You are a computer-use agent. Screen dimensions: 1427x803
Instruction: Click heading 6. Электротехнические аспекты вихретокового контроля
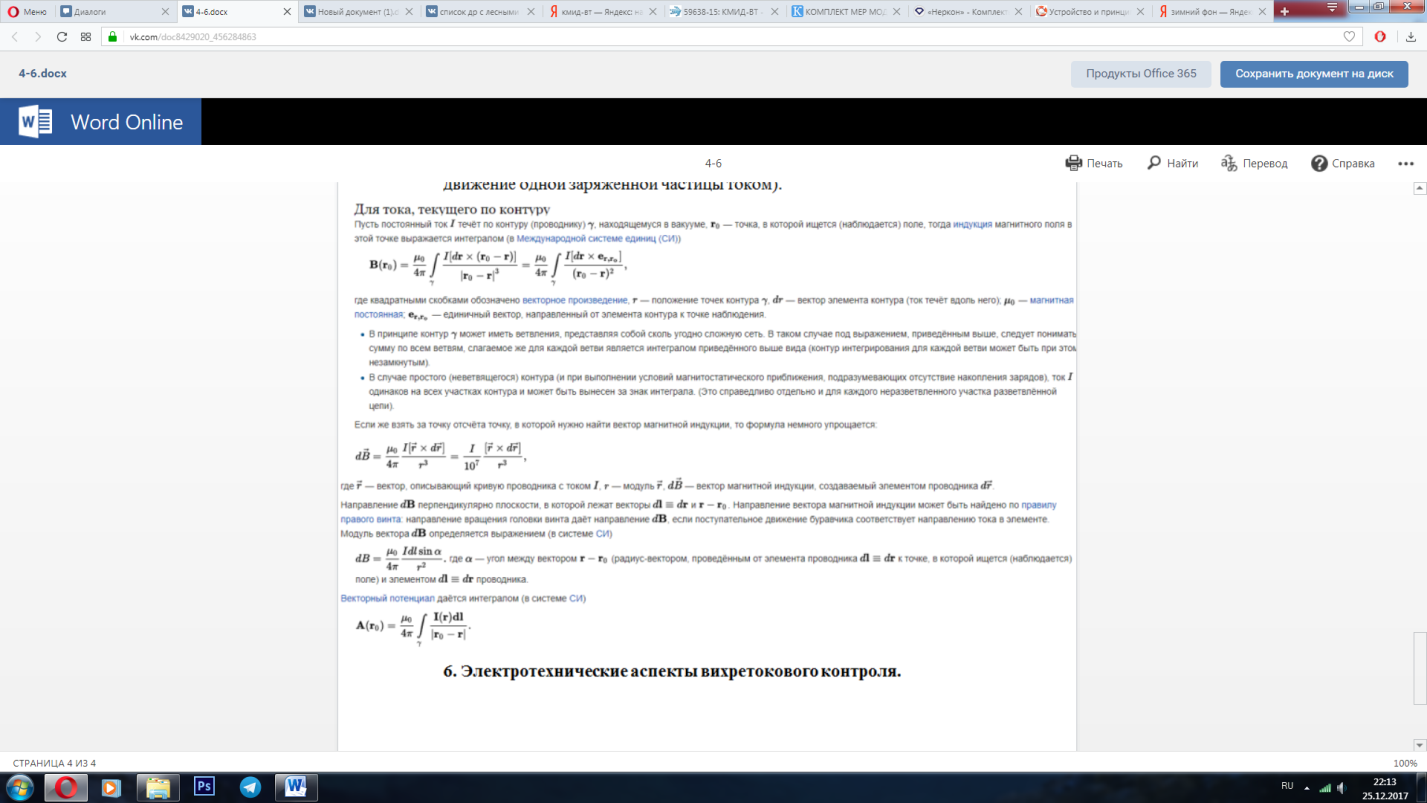click(x=672, y=671)
